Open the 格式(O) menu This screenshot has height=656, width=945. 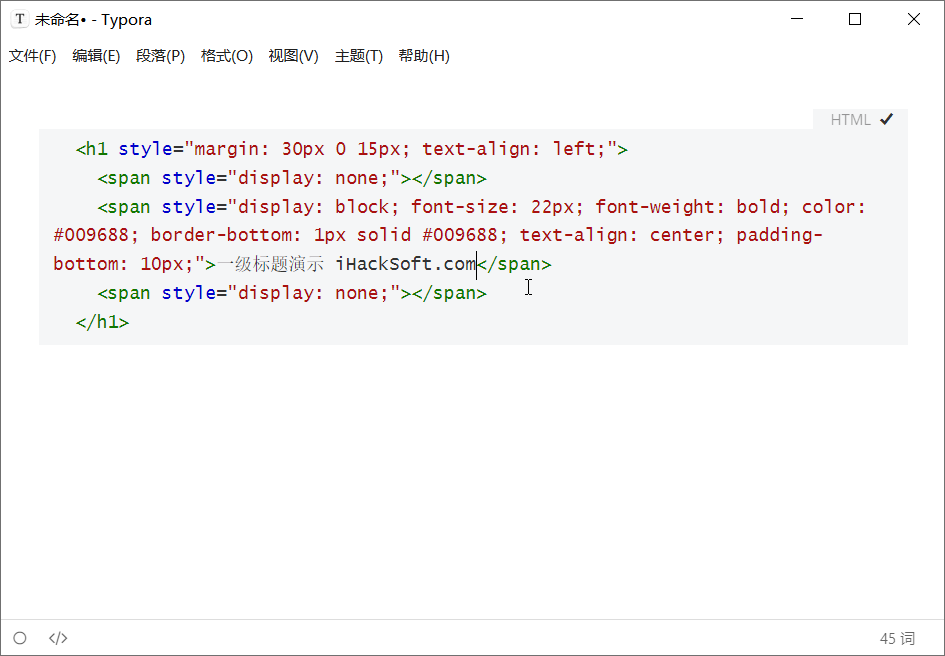pyautogui.click(x=227, y=56)
